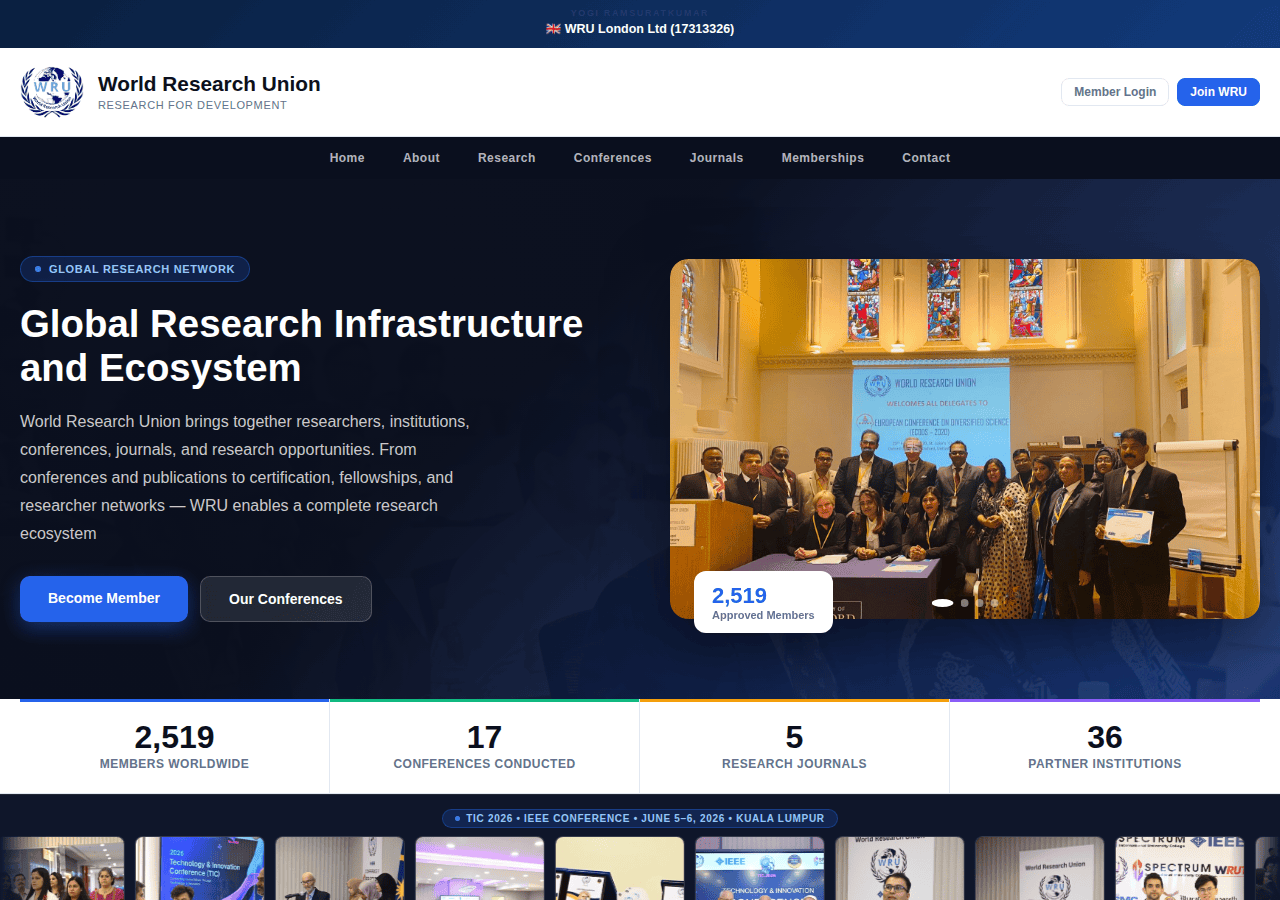1280x900 pixels.
Task: Click the 2,519 Members Worldwide stat
Action: [x=174, y=747]
